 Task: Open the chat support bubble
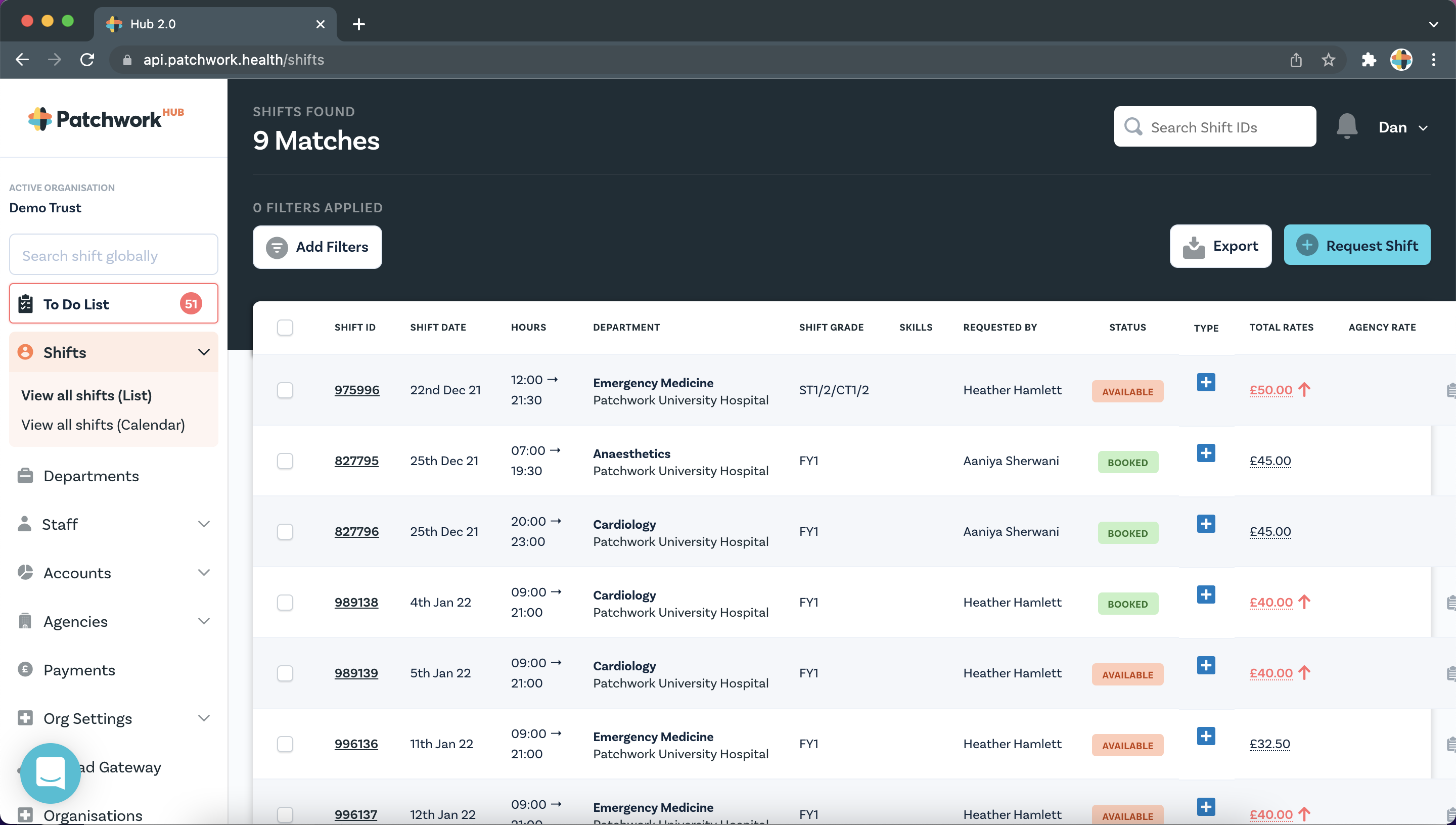[x=51, y=773]
